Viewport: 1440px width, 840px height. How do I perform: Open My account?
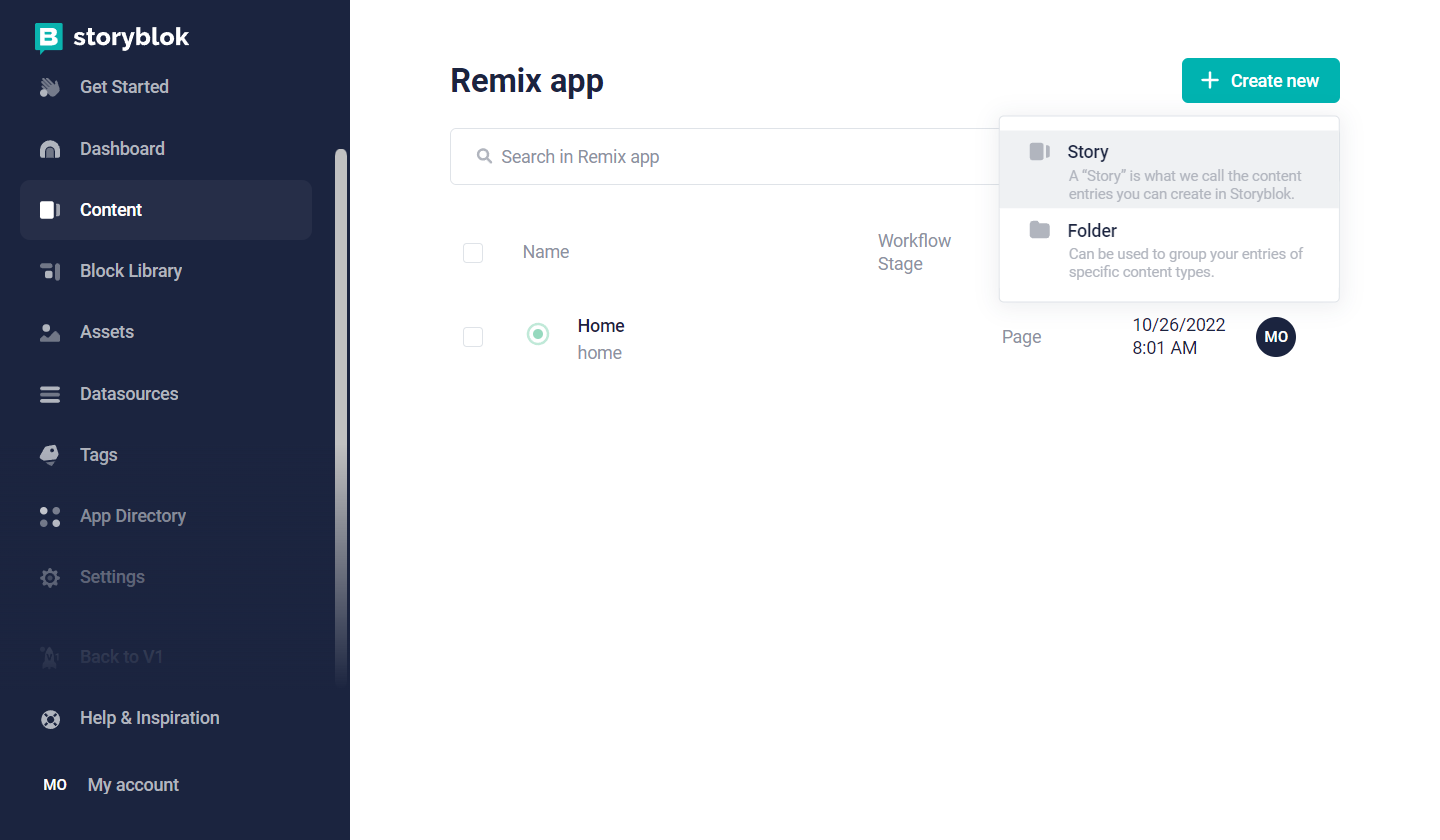[x=133, y=785]
